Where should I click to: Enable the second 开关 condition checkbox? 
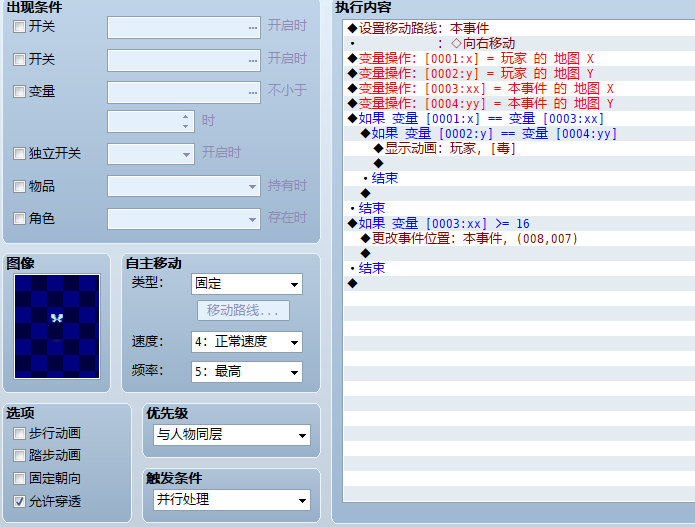pos(19,59)
